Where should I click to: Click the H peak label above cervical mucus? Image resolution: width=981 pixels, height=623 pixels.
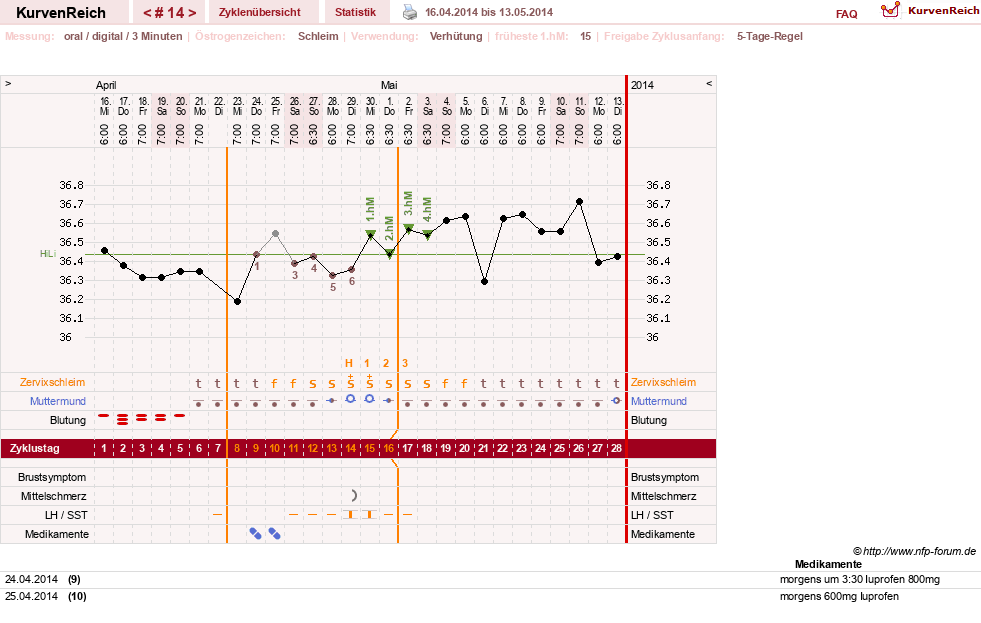coord(349,363)
